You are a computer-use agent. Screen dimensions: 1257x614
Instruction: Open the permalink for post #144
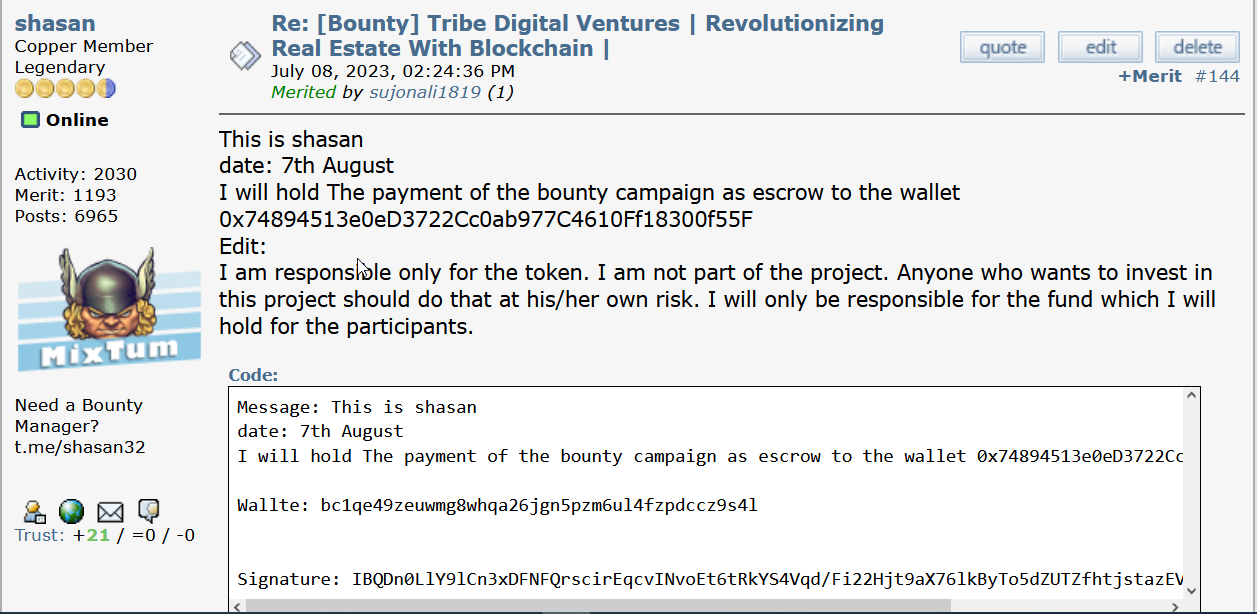coord(1217,76)
